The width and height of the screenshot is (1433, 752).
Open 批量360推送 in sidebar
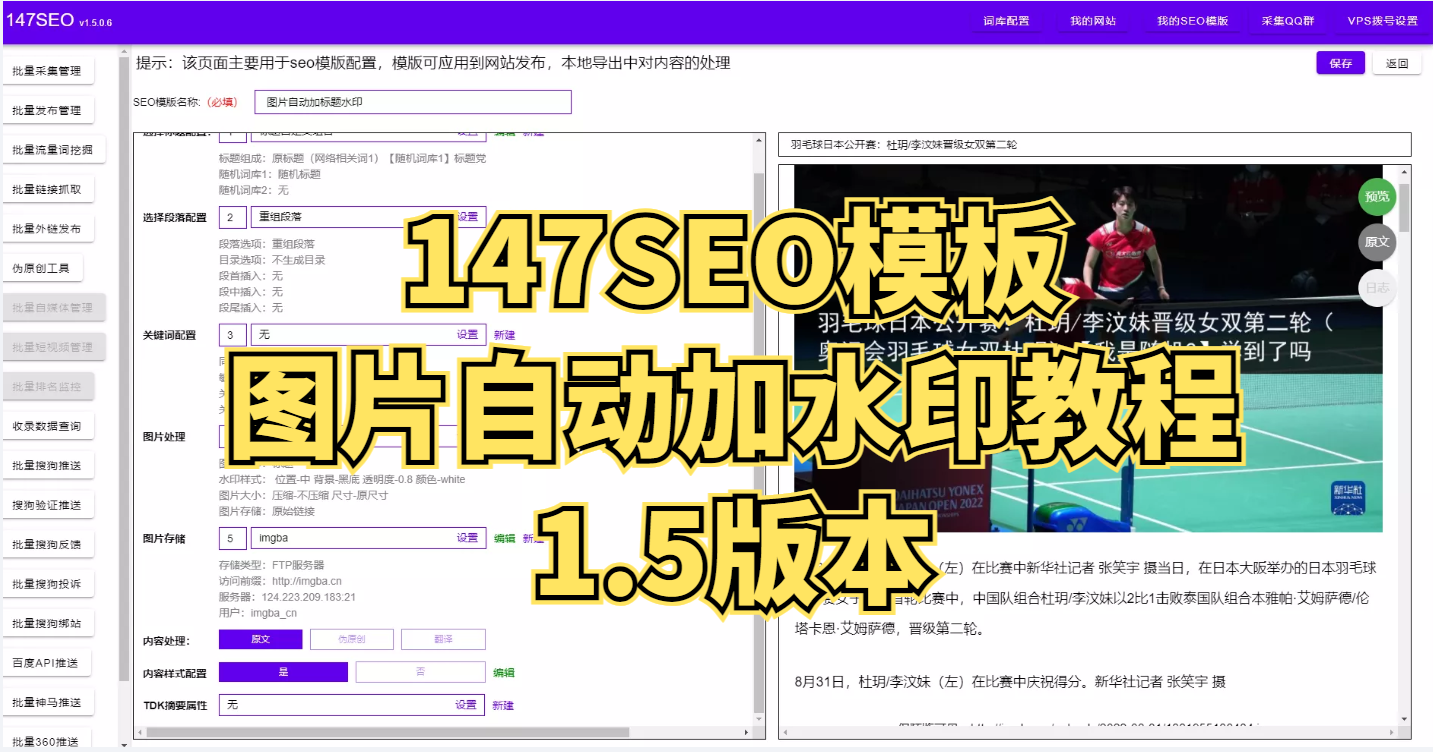click(x=47, y=740)
